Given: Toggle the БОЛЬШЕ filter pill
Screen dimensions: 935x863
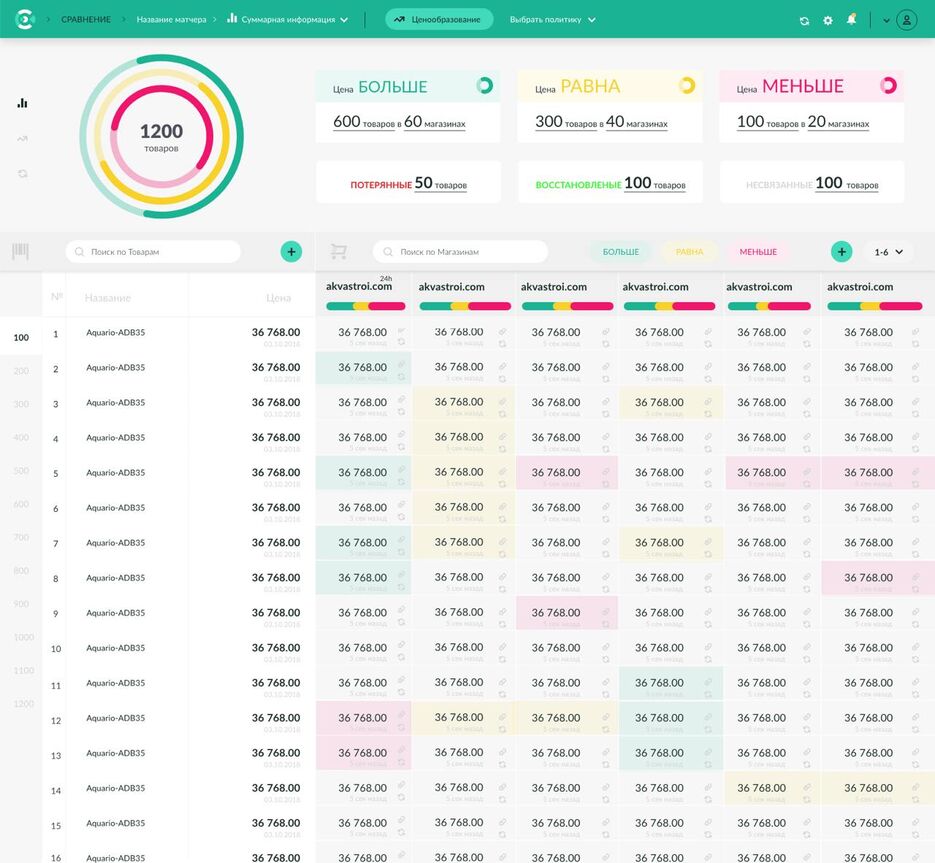Looking at the screenshot, I should (x=620, y=252).
